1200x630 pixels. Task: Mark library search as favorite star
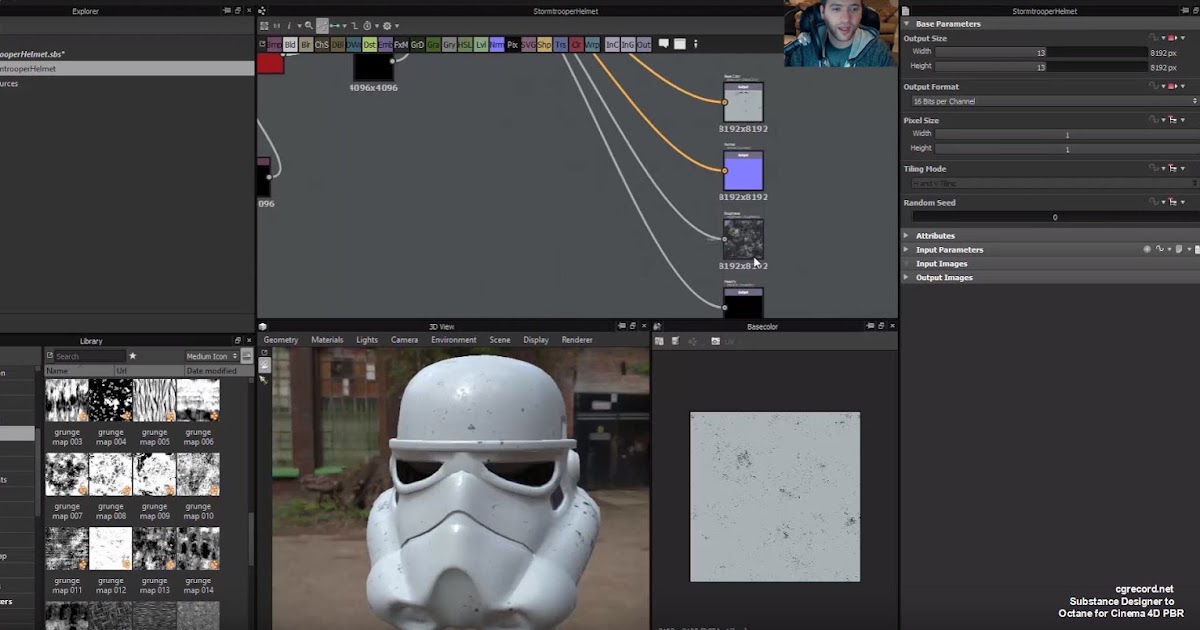pos(132,356)
